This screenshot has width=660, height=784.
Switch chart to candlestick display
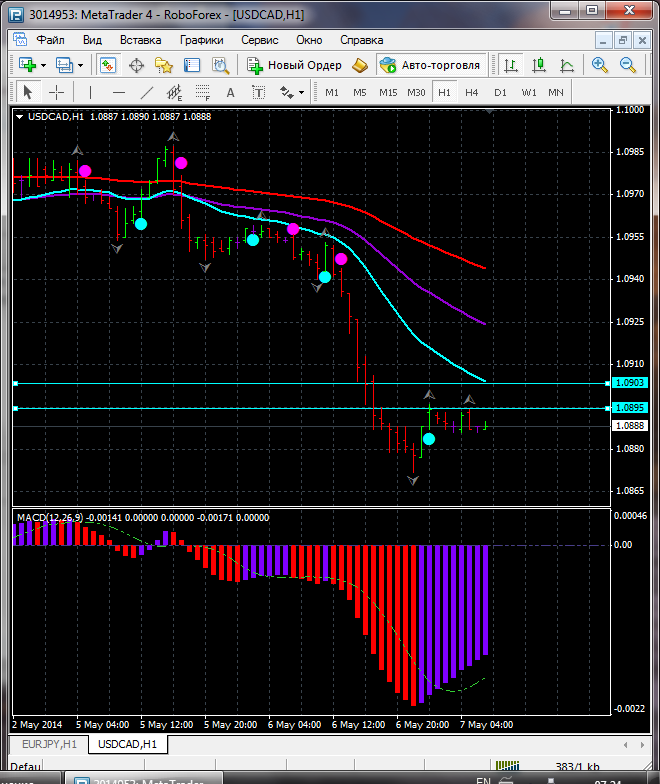[539, 65]
